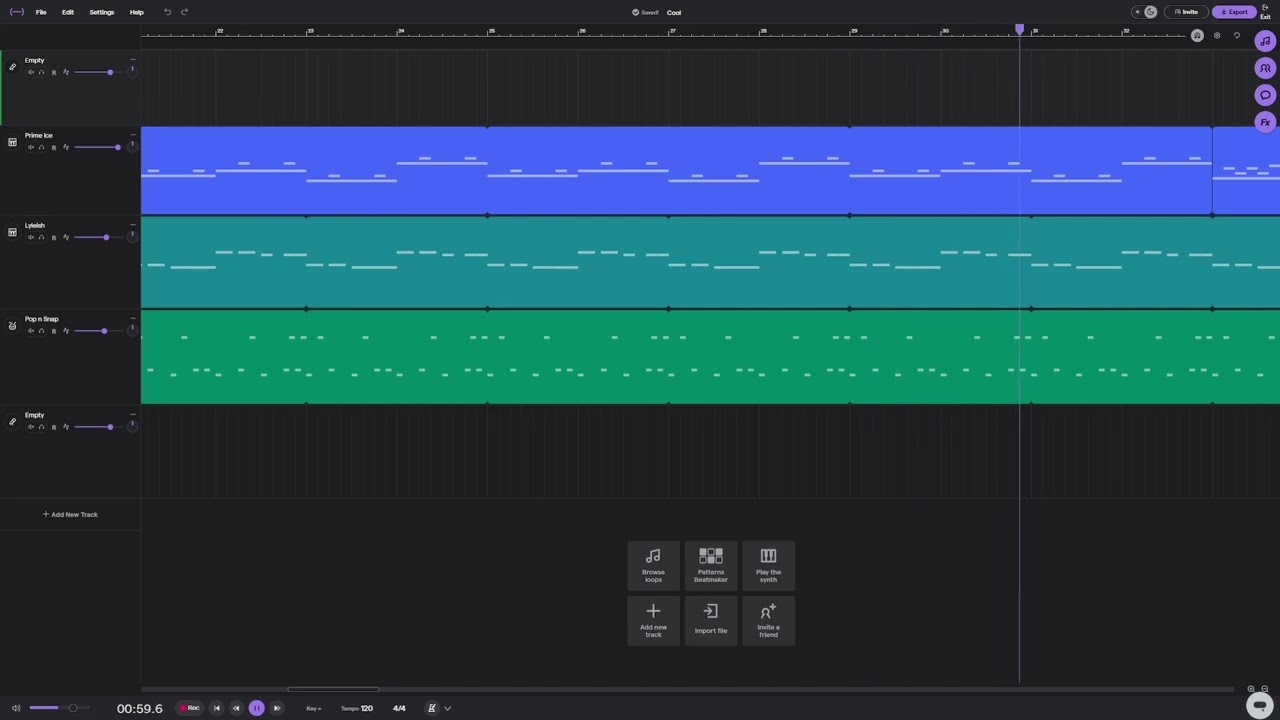The width and height of the screenshot is (1280, 720).
Task: Open the collaborators panel icon
Action: coord(1265,68)
